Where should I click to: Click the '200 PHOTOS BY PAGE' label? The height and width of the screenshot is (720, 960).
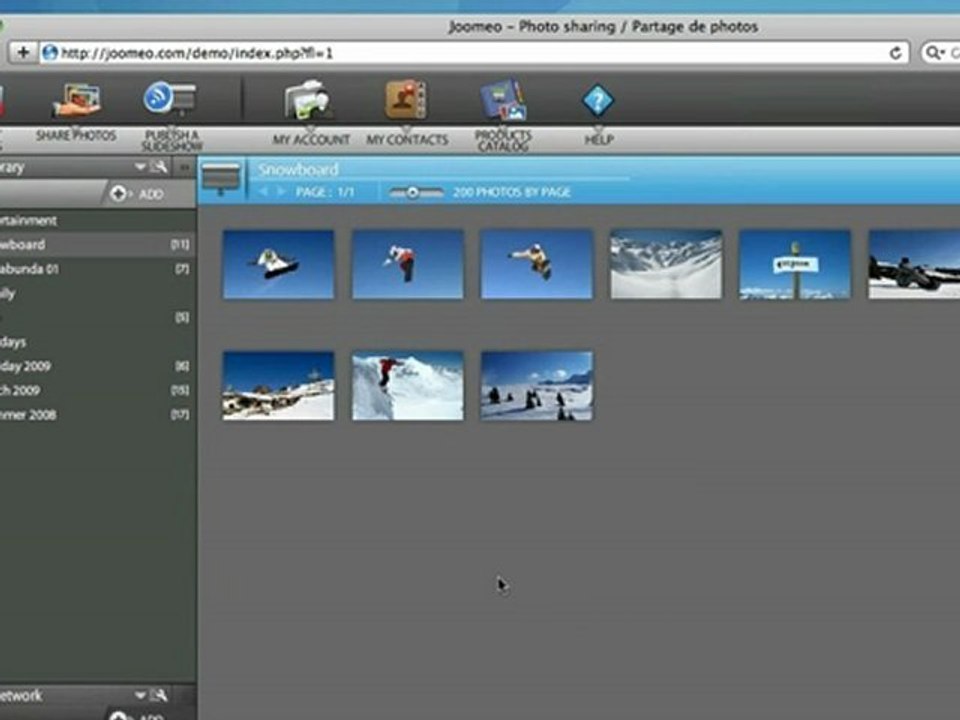(512, 192)
